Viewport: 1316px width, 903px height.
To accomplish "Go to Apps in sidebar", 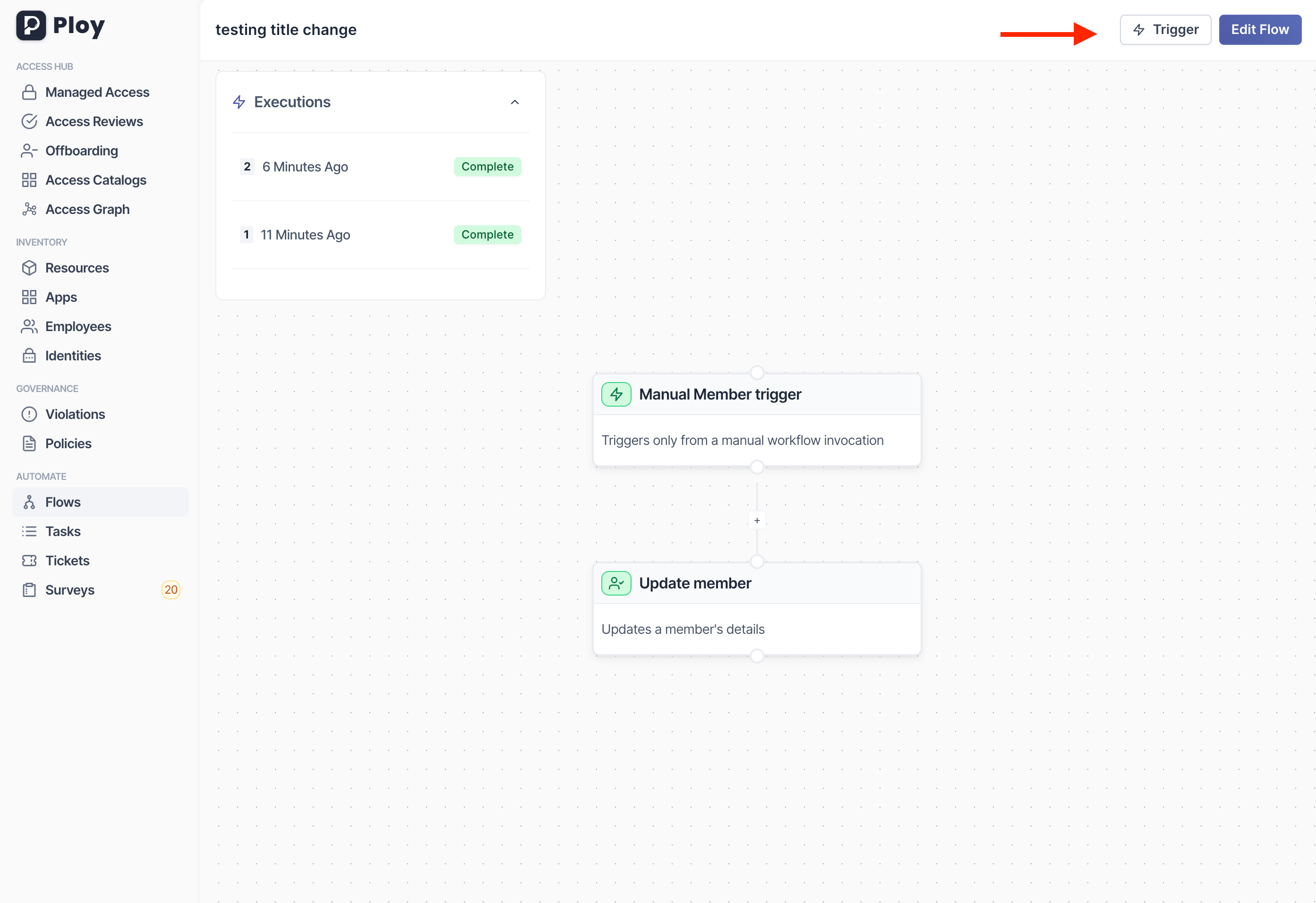I will pyautogui.click(x=100, y=297).
